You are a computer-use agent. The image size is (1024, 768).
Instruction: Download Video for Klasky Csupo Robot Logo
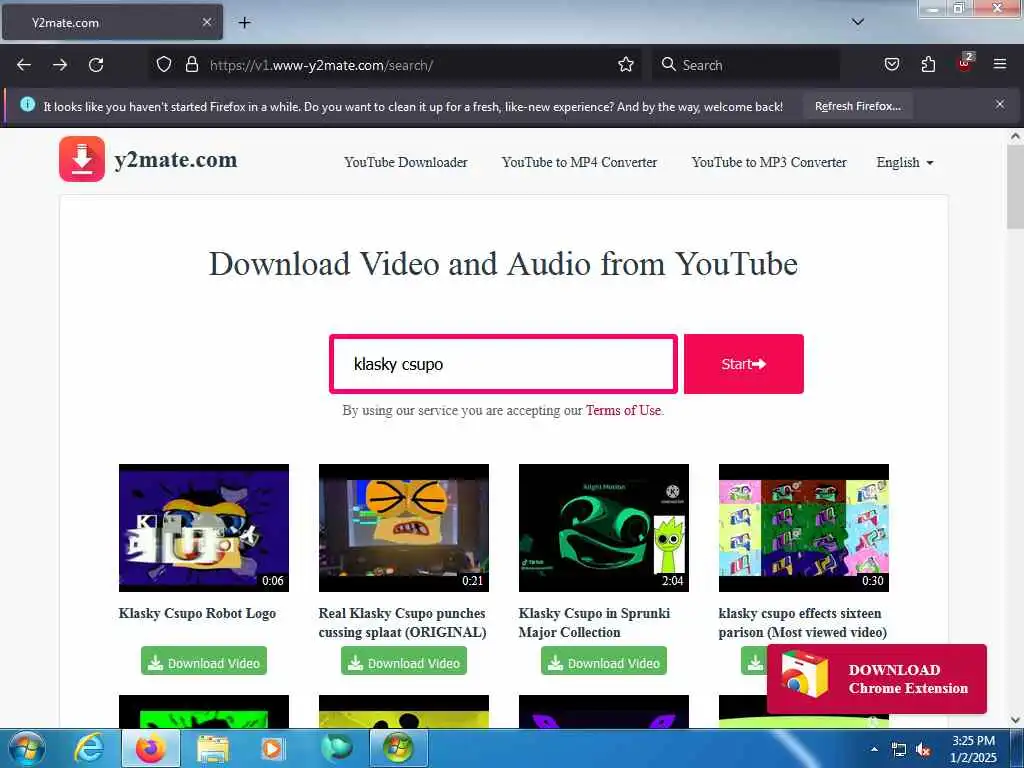tap(204, 661)
